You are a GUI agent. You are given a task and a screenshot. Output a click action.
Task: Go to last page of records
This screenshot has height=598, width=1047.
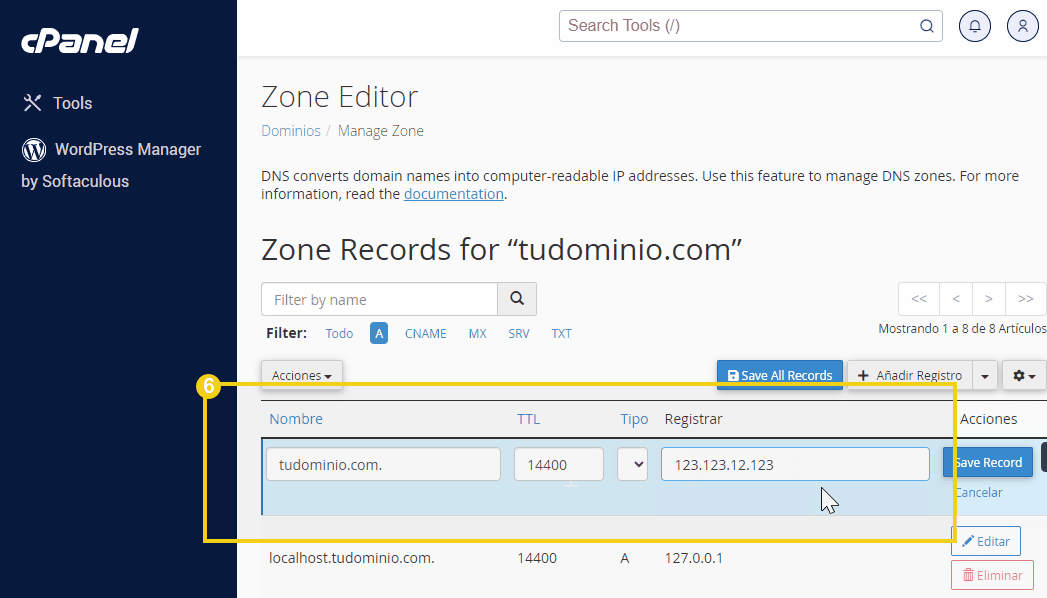click(x=1026, y=299)
